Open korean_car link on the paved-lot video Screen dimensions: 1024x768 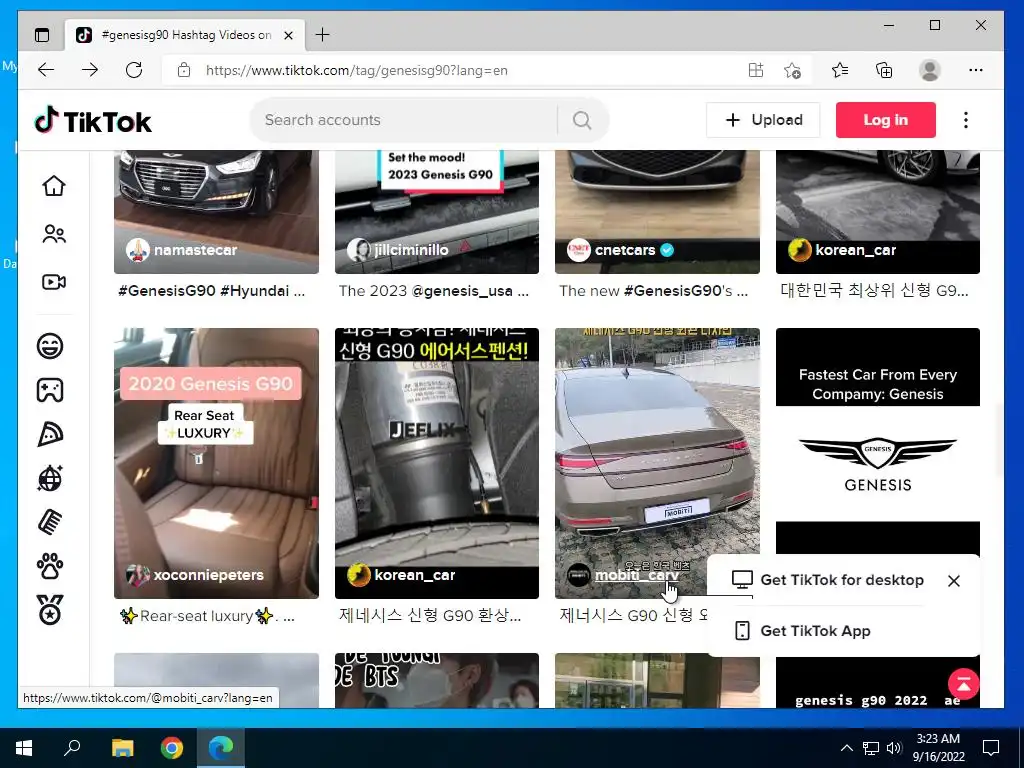point(856,249)
